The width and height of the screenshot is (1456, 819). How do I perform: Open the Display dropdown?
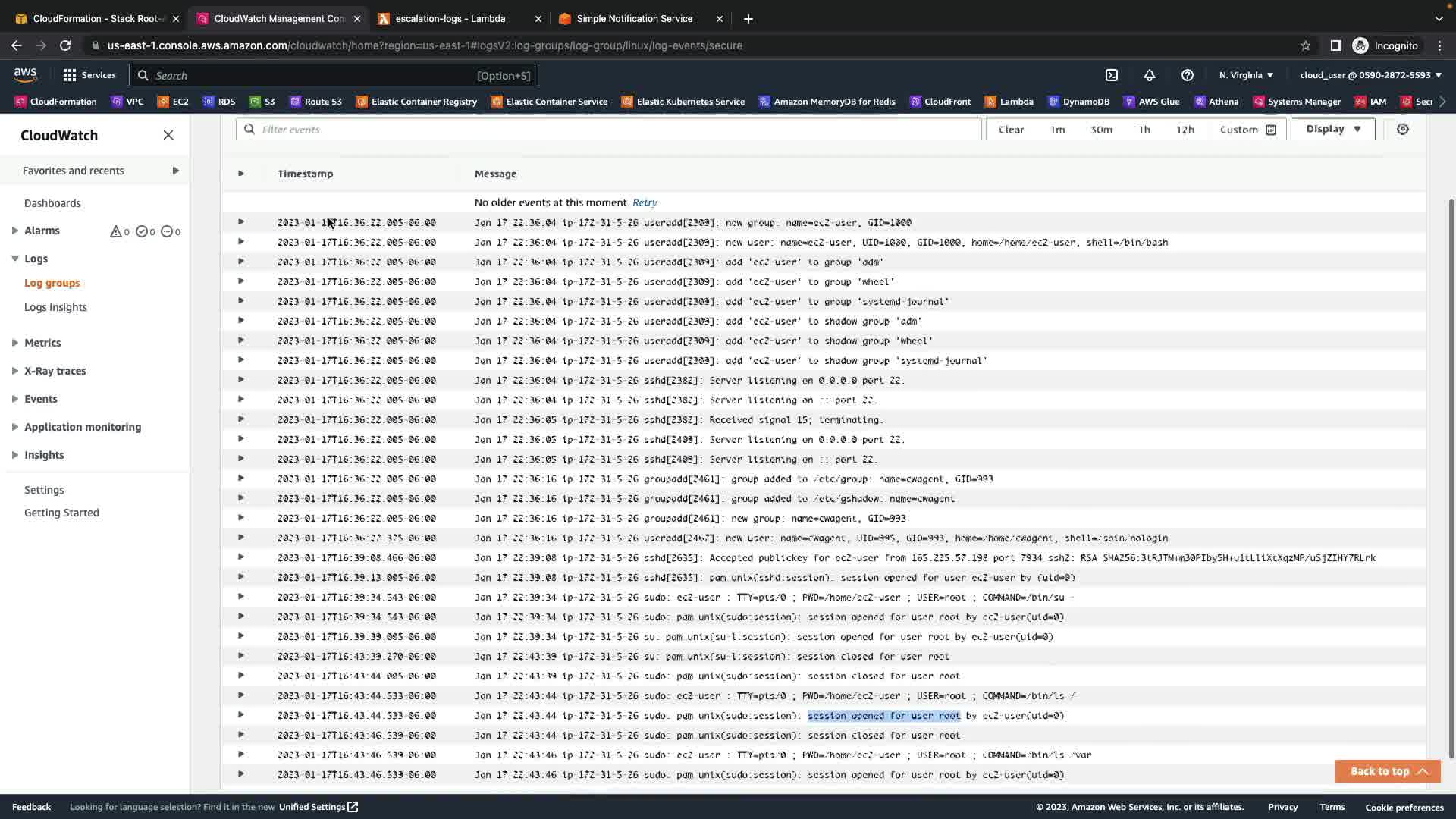click(x=1333, y=129)
